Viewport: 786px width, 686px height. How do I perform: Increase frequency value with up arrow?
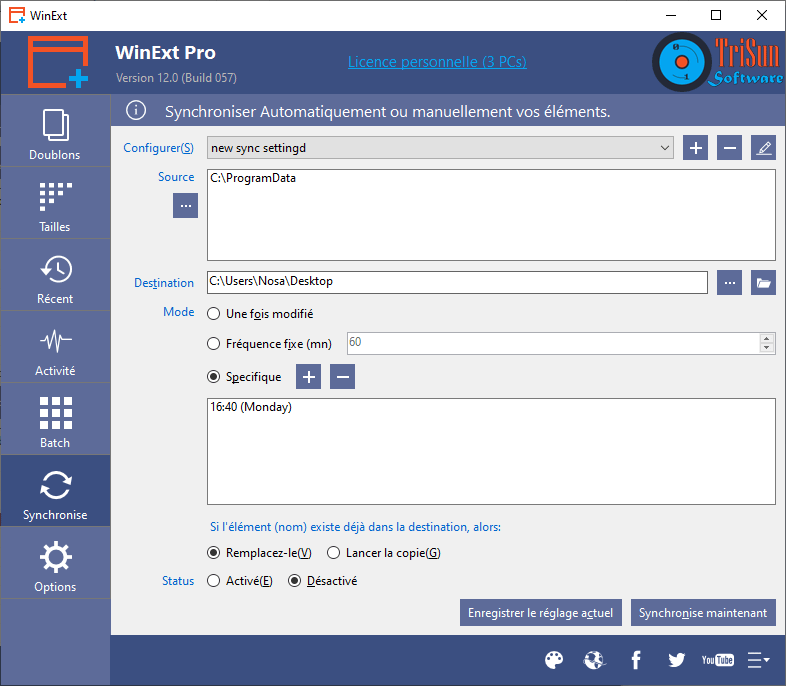(x=766, y=338)
